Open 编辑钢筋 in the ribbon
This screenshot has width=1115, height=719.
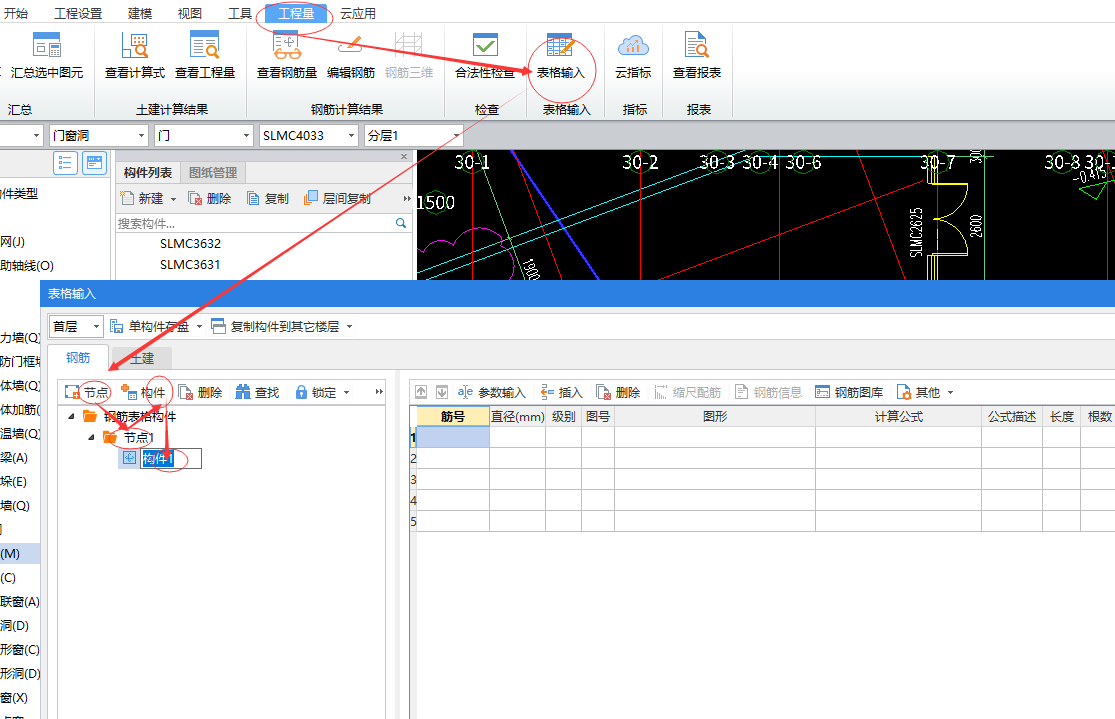[x=351, y=57]
